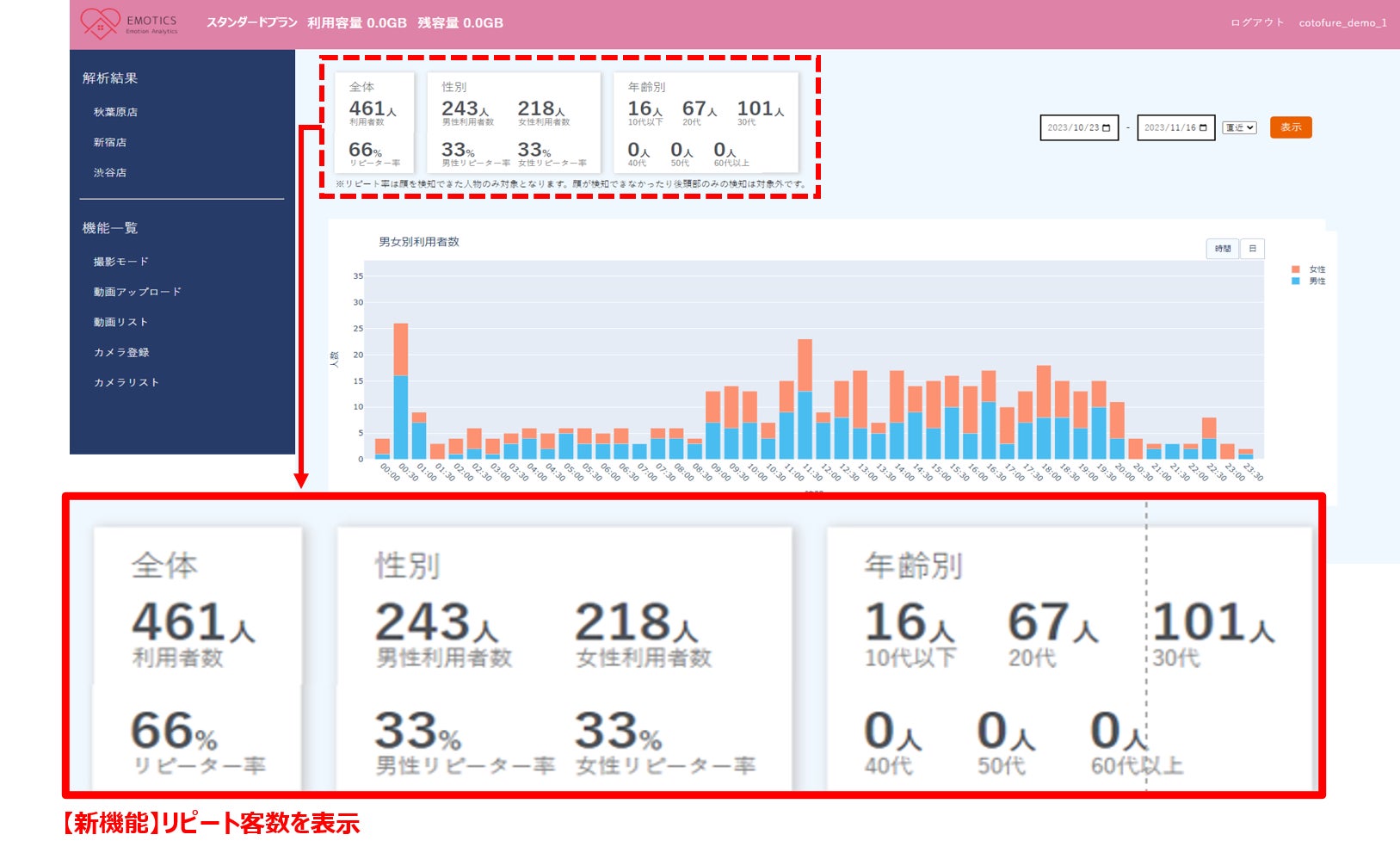This screenshot has width=1400, height=853.
Task: Click the 性別 card heading
Action: [x=454, y=87]
